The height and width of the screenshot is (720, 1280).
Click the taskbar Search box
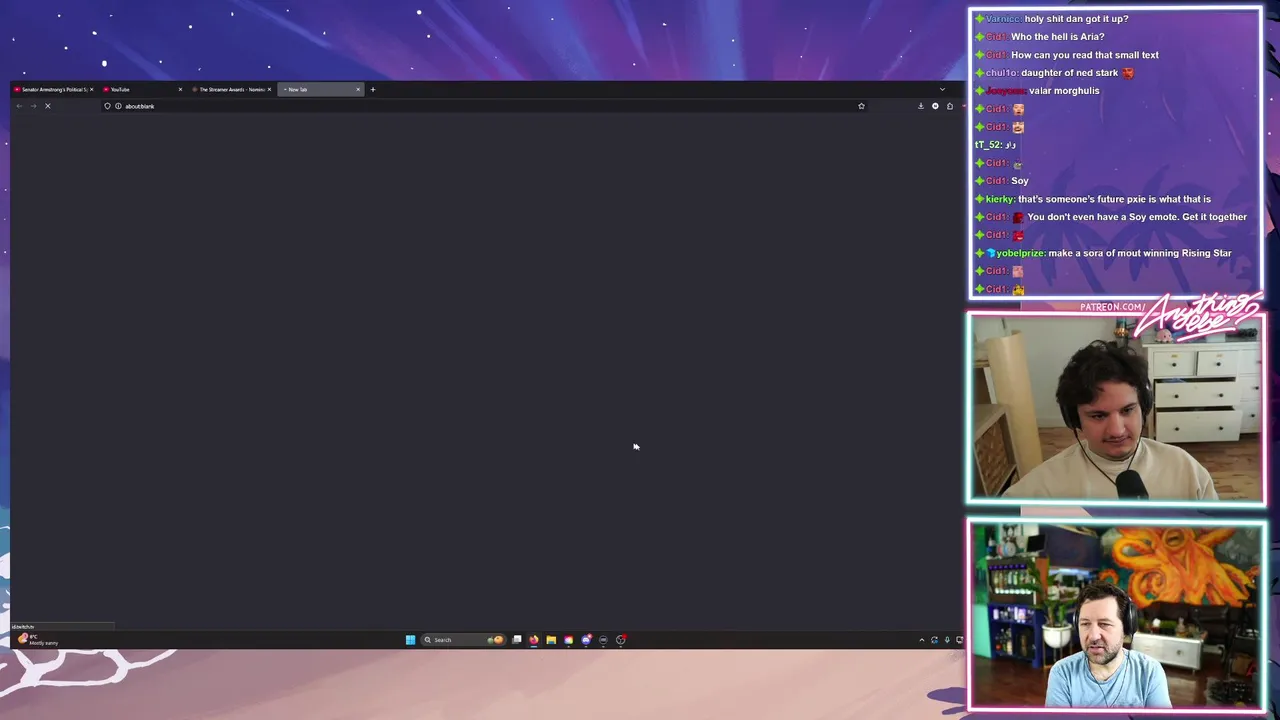pos(463,640)
